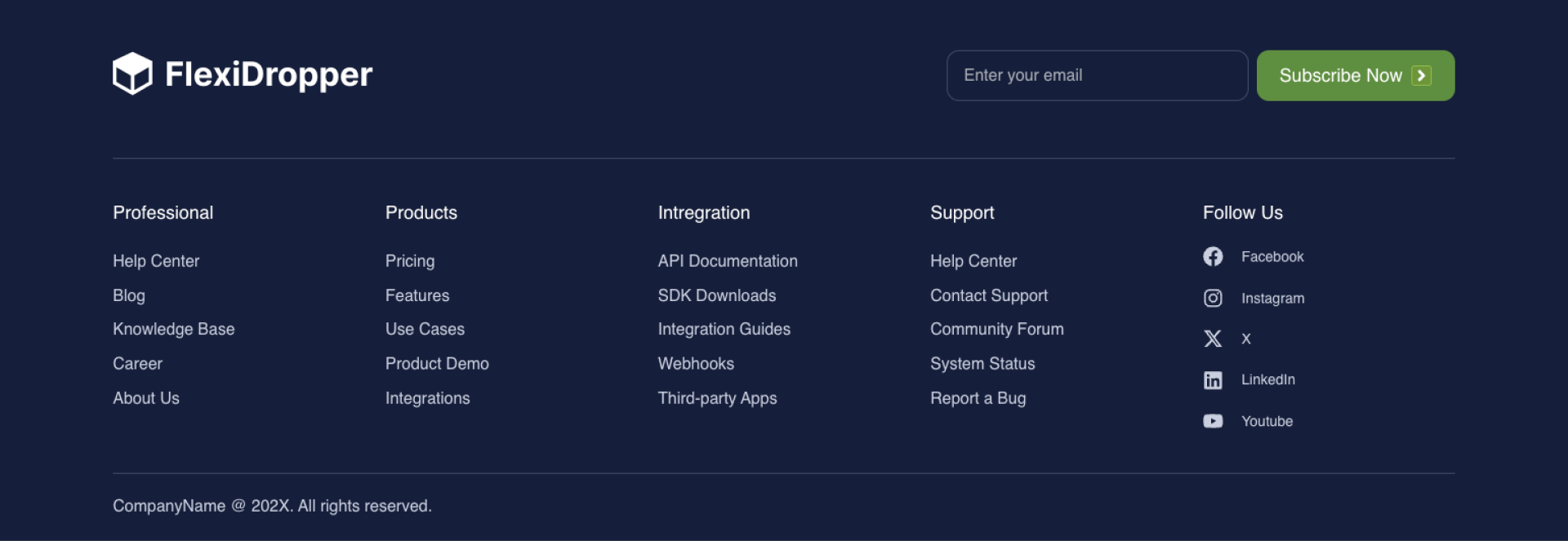1568x541 pixels.
Task: Click the LinkedIn text link
Action: [1268, 379]
